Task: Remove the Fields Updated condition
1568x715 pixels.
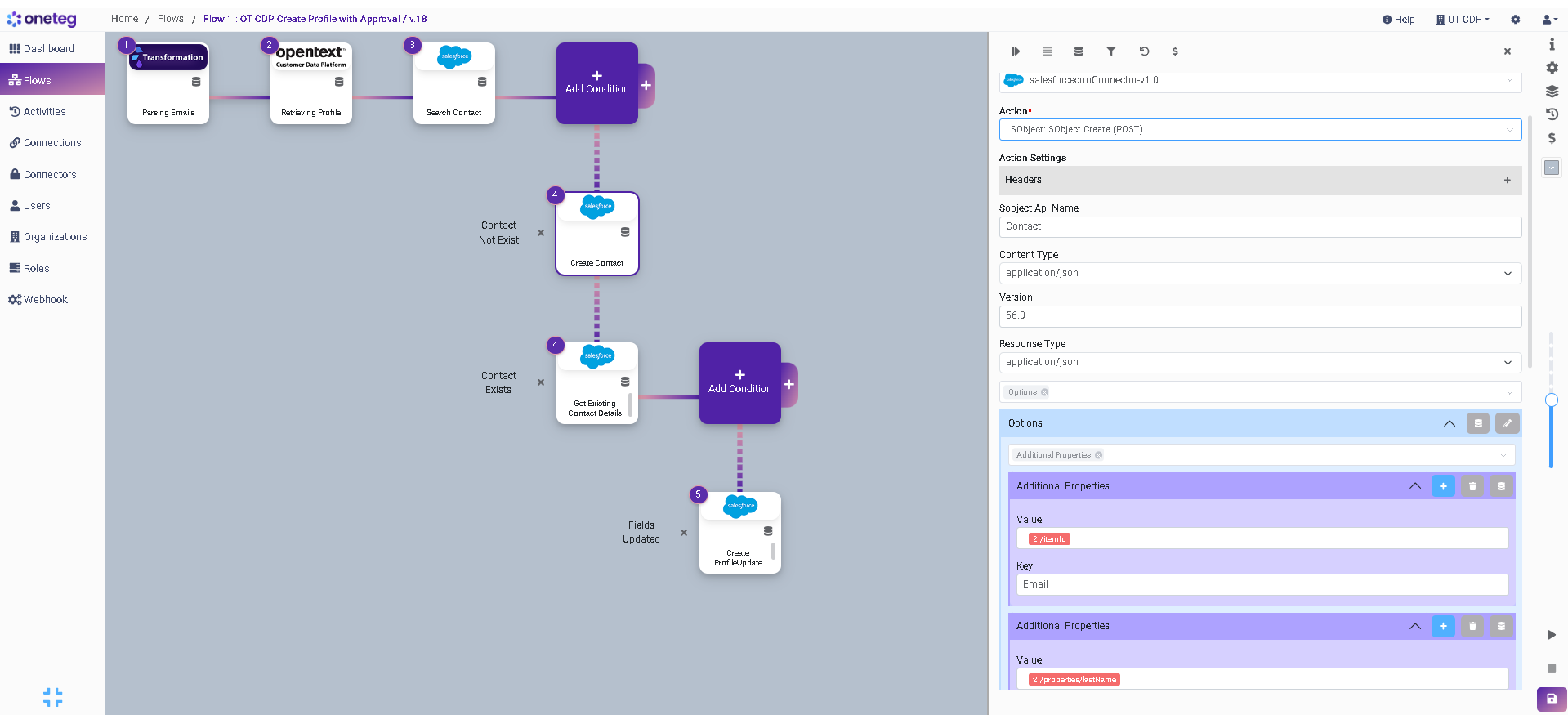Action: pyautogui.click(x=684, y=533)
